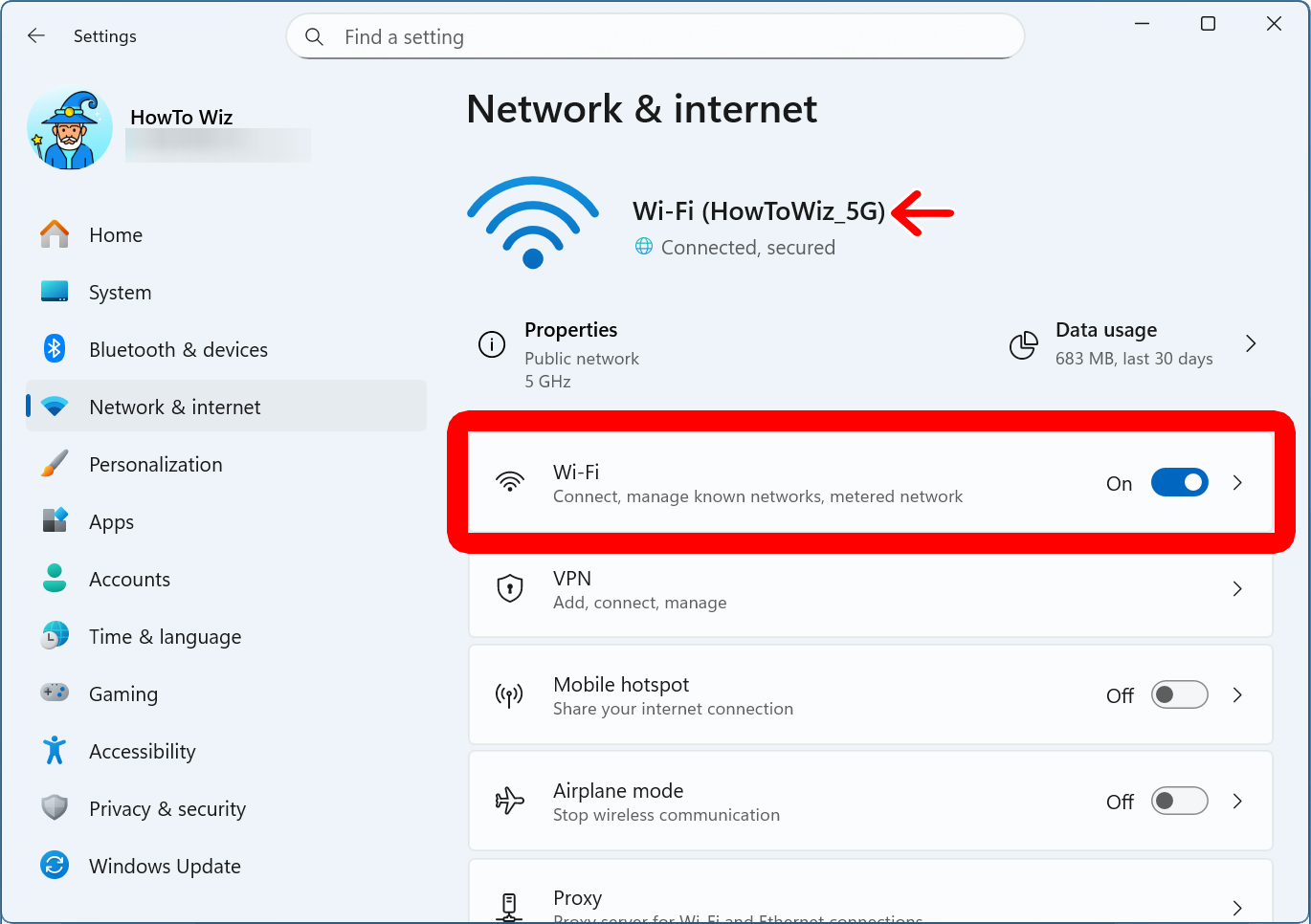1311x924 pixels.
Task: Expand the VPN settings chevron
Action: pos(1237,589)
